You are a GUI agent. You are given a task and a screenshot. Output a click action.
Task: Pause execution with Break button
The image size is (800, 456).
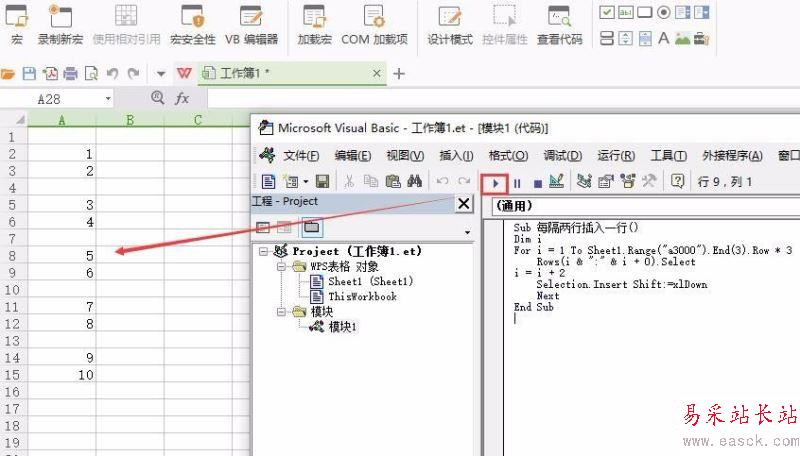tap(517, 183)
